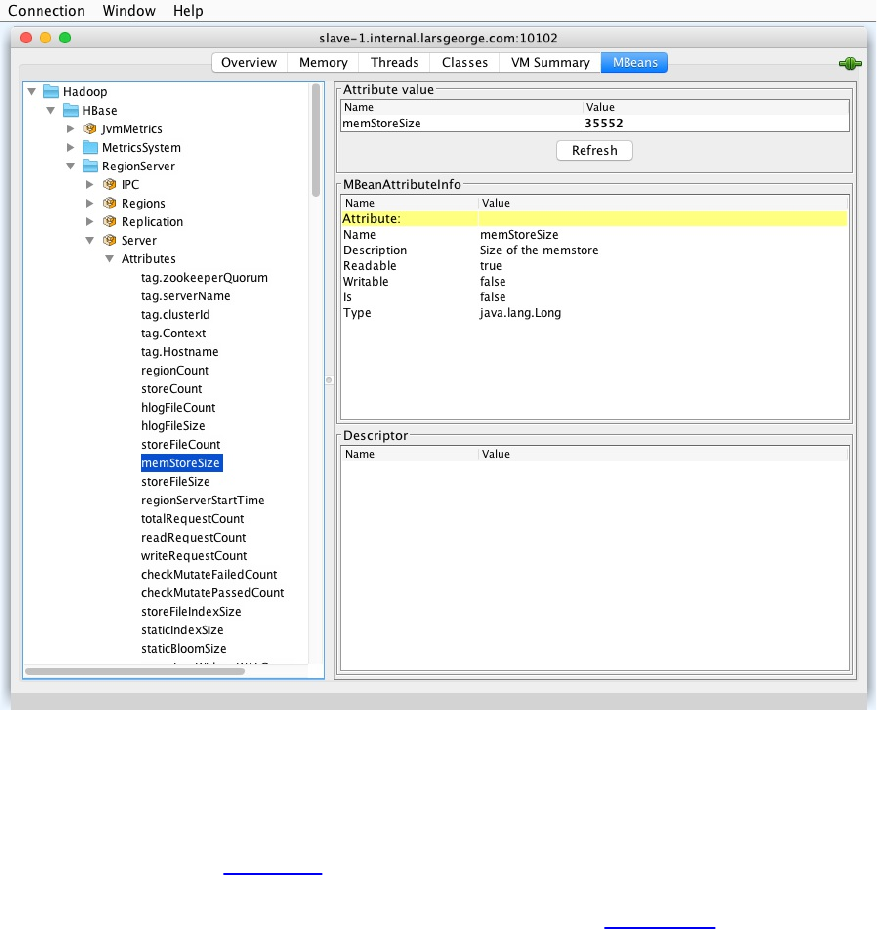Select the writeRequestCount attribute
Image resolution: width=877 pixels, height=929 pixels.
tap(194, 556)
